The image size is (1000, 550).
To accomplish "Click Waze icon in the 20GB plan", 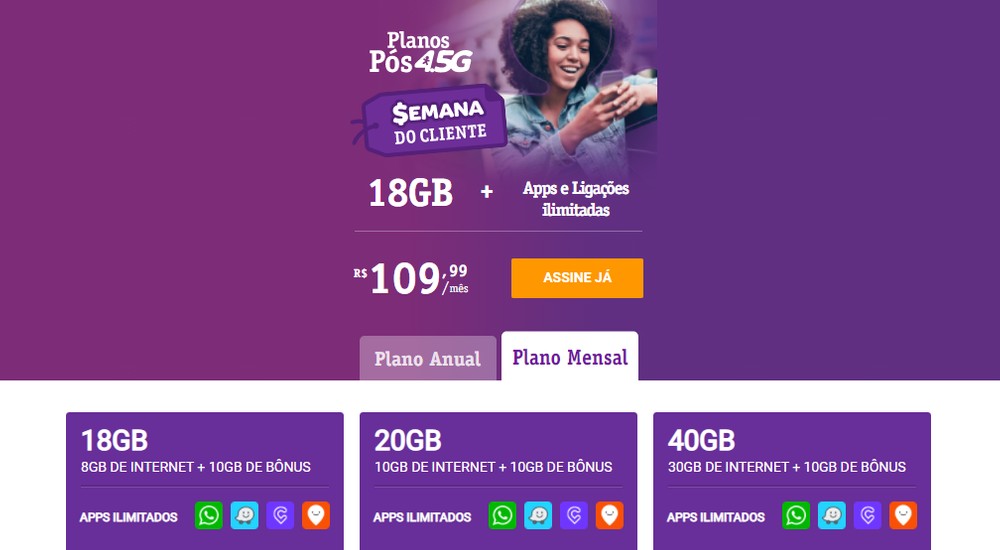I will click(x=538, y=516).
